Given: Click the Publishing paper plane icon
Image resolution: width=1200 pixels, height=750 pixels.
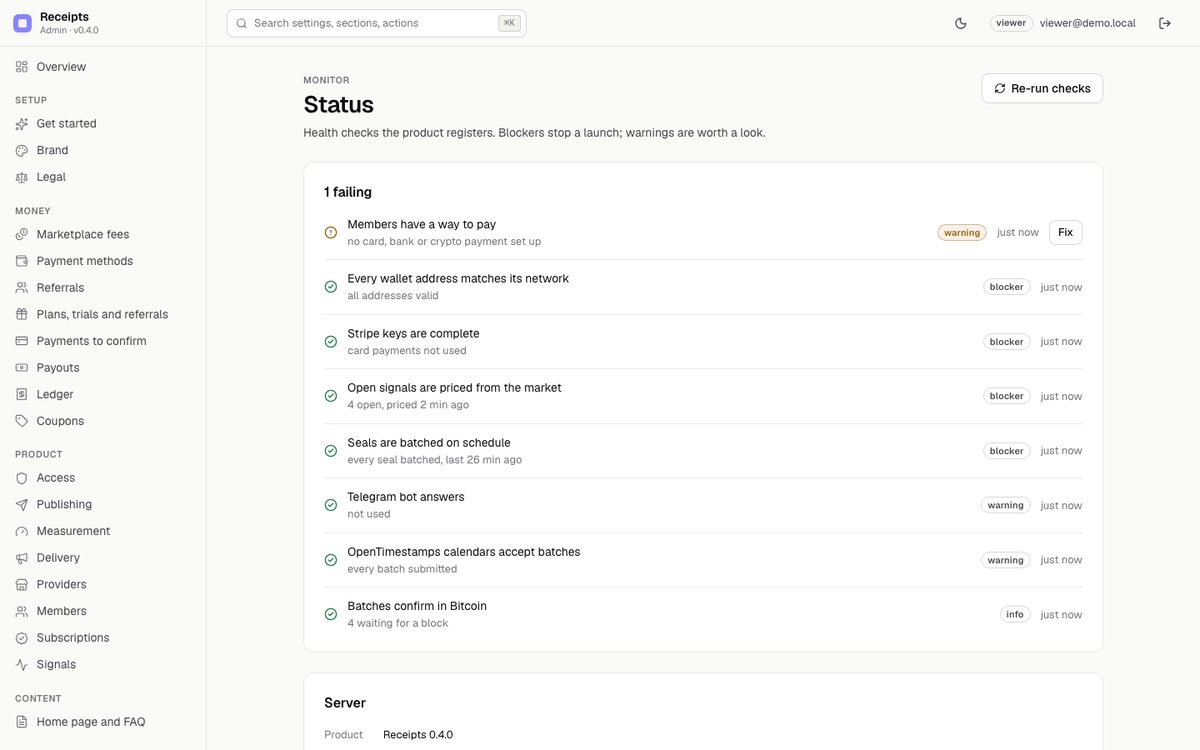Looking at the screenshot, I should 22,505.
